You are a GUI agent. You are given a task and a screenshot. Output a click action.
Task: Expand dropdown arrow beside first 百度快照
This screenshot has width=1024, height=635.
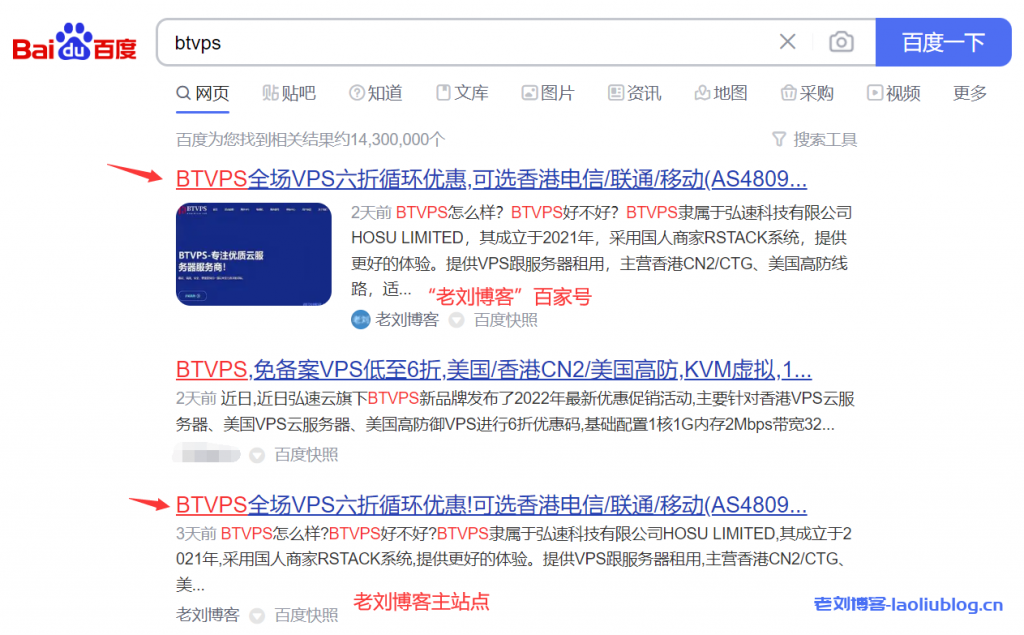(x=456, y=320)
